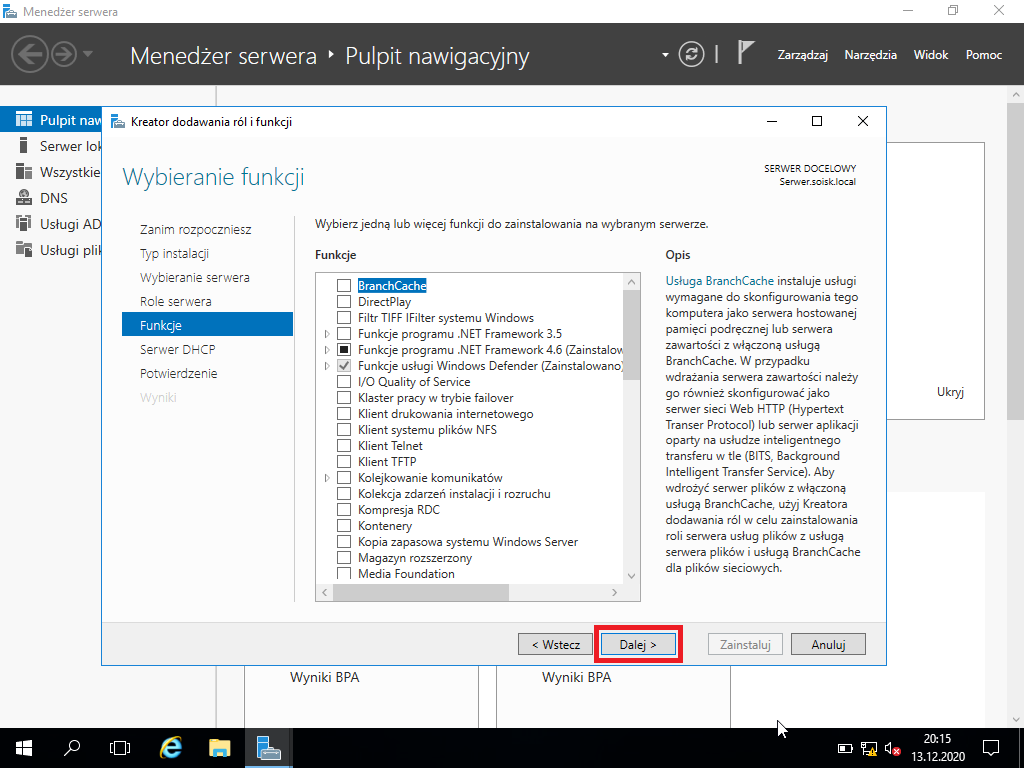Expand Kolejkowanie komunikatów tree node
1024x768 pixels.
[x=327, y=478]
